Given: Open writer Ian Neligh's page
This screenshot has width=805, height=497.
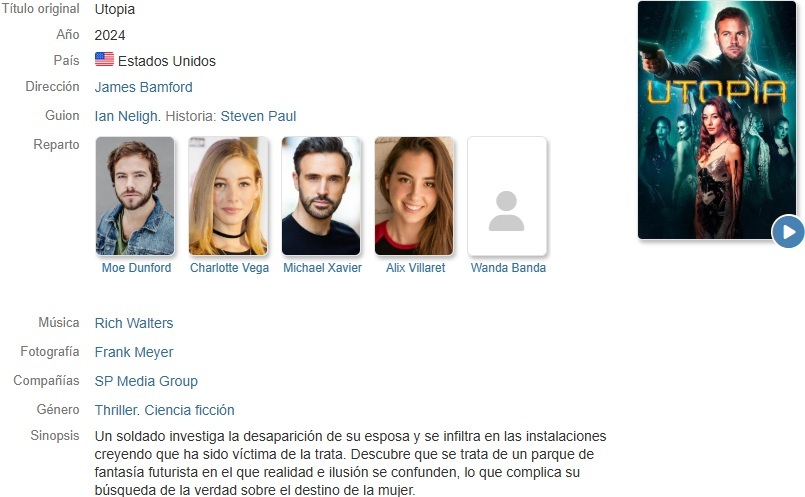Looking at the screenshot, I should click(x=126, y=117).
